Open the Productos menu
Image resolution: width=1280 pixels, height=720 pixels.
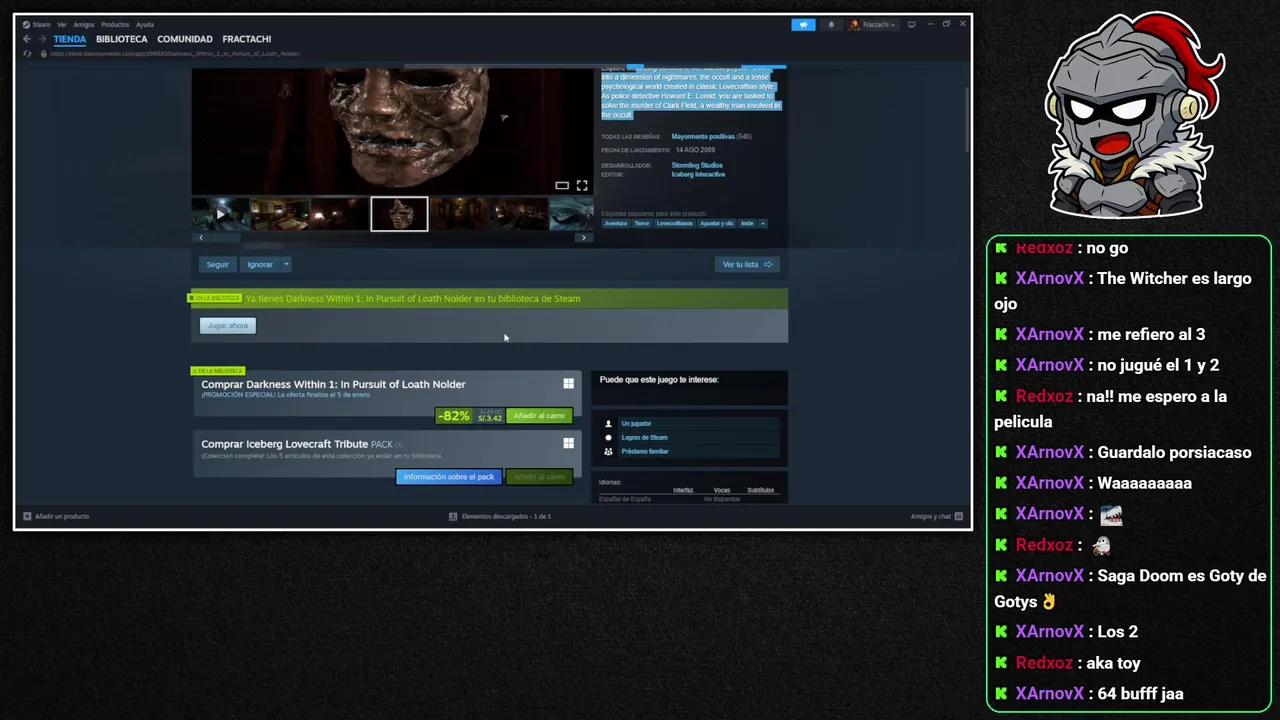115,24
